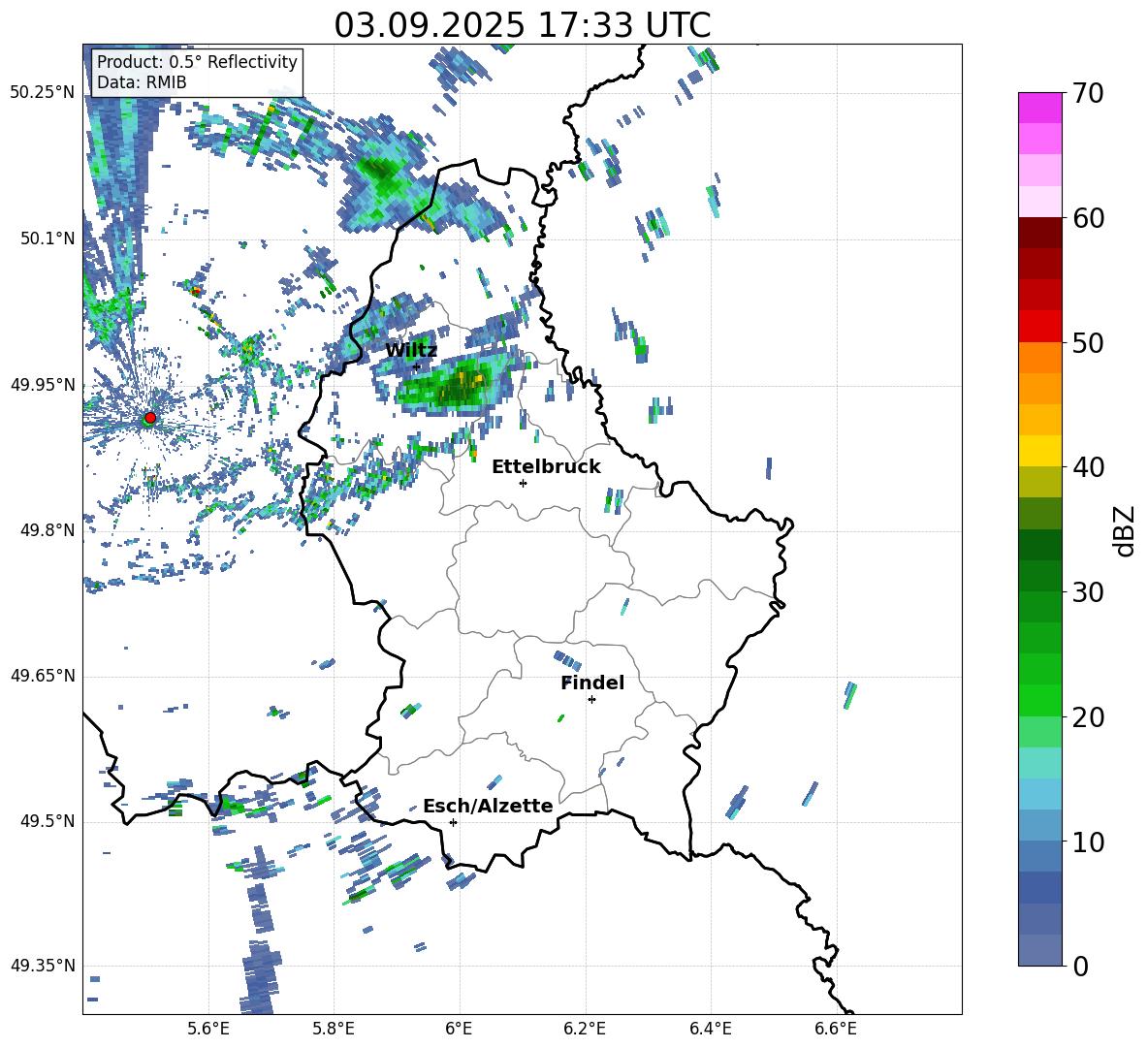Click the Ettelbruck location cross marker

click(x=523, y=483)
